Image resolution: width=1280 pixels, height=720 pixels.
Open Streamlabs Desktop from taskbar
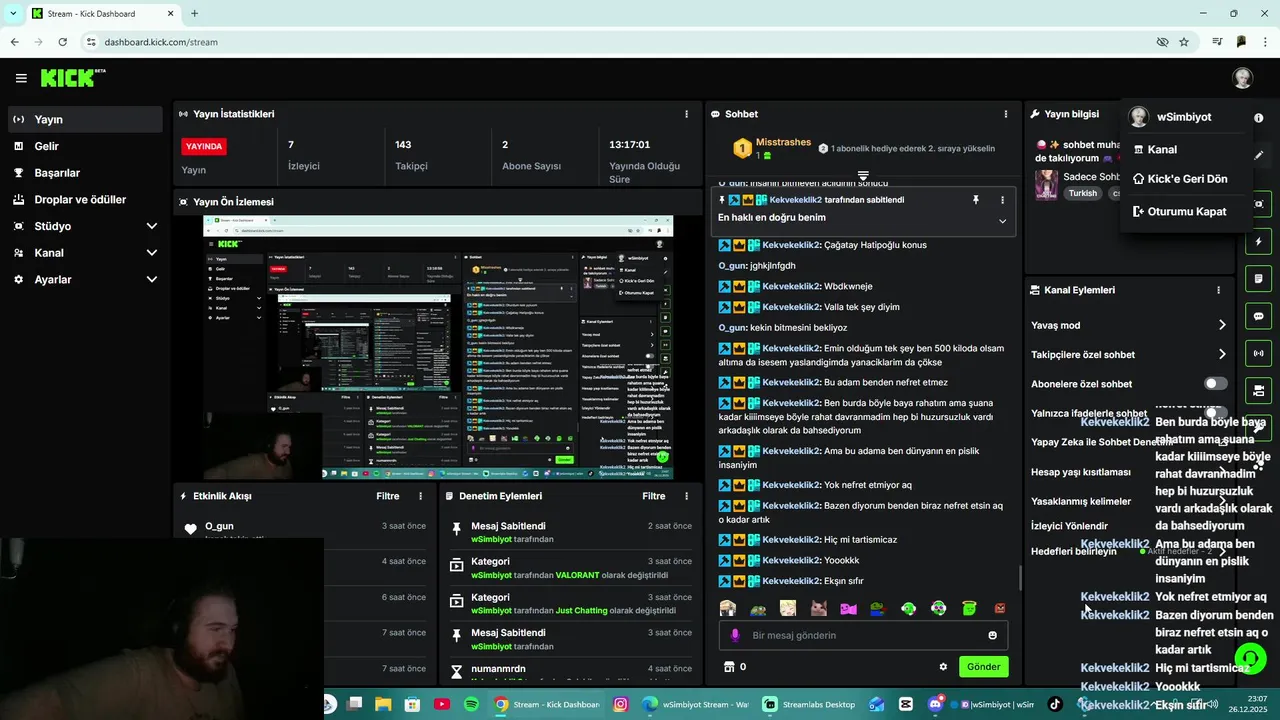point(810,704)
